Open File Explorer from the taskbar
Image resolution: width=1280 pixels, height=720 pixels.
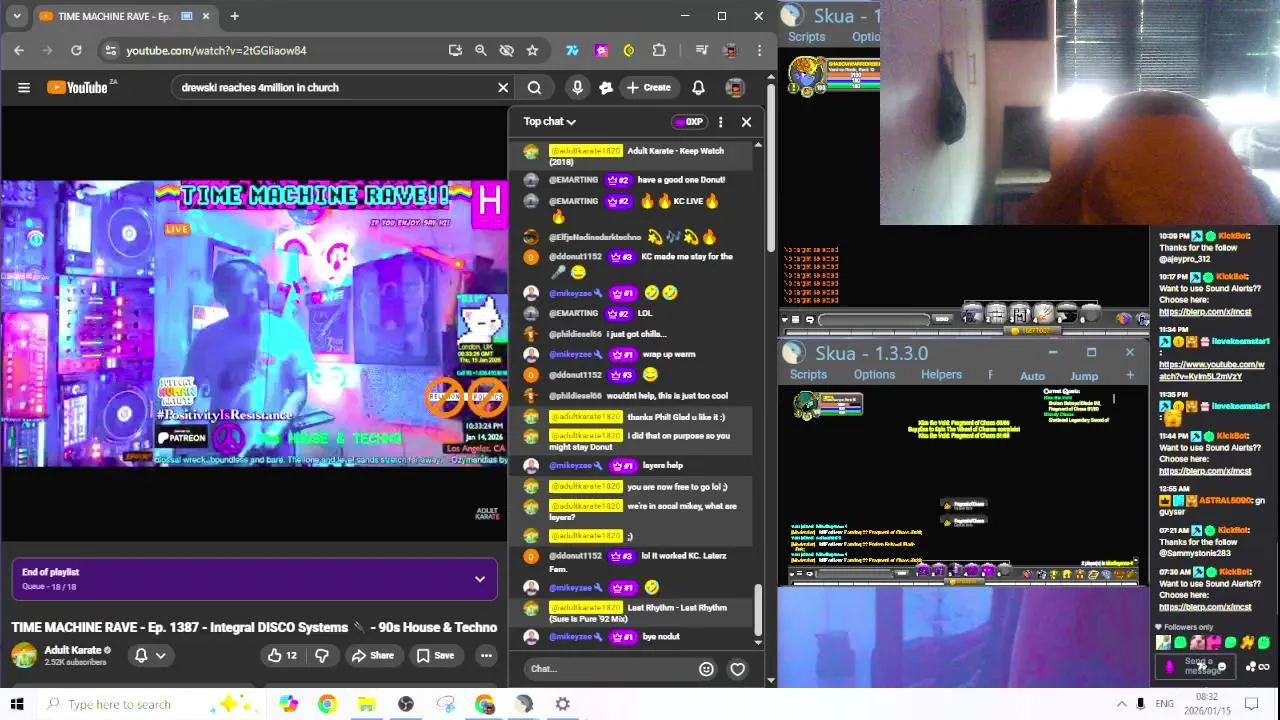tap(366, 704)
